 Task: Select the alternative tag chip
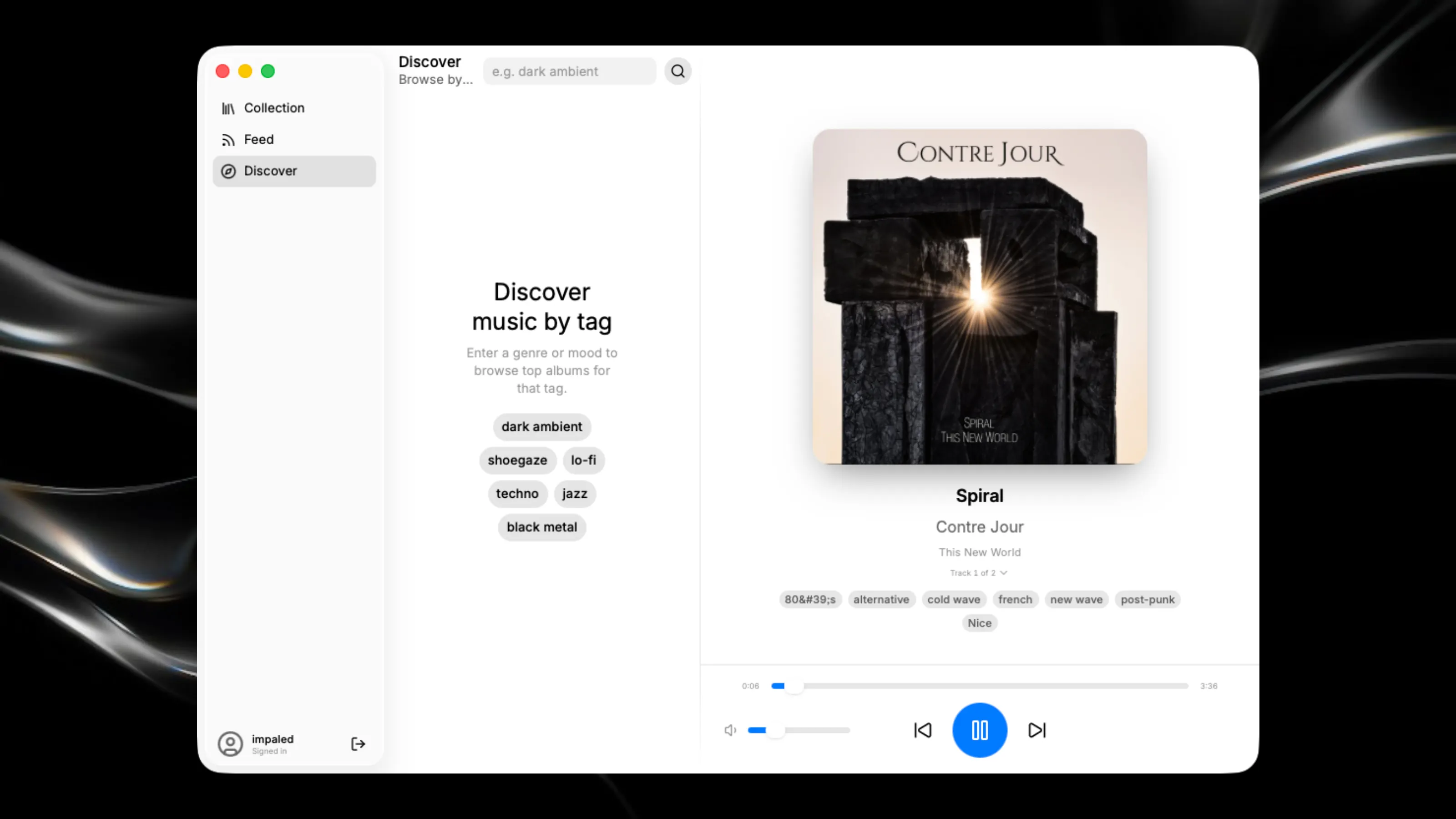(x=881, y=600)
